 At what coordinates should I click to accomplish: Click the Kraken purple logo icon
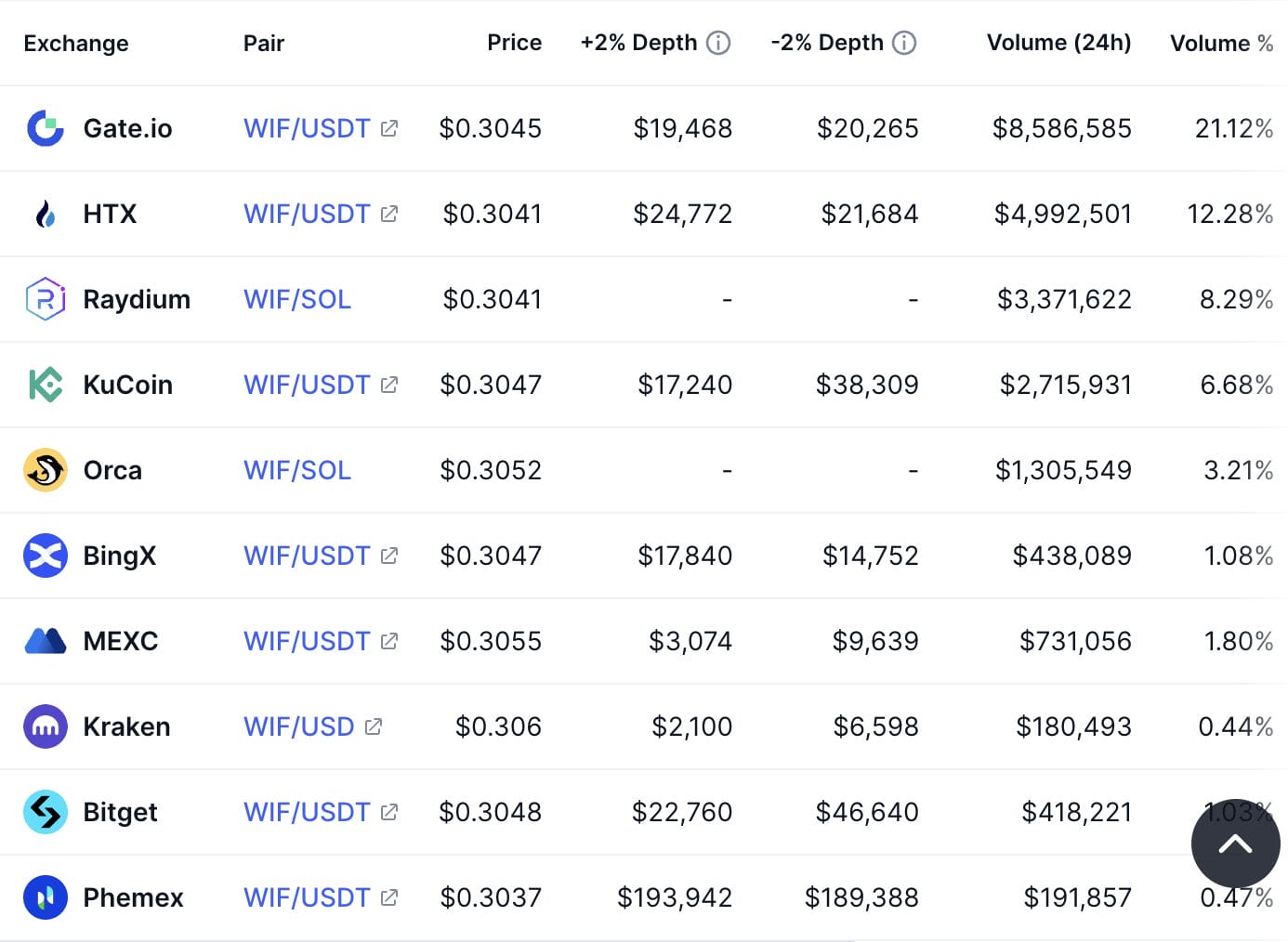click(45, 726)
